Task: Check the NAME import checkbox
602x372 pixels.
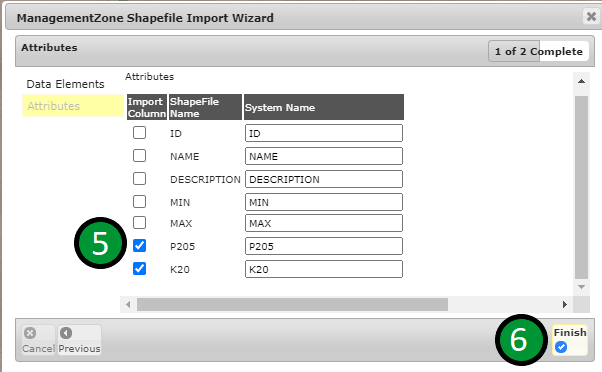Action: click(x=139, y=156)
